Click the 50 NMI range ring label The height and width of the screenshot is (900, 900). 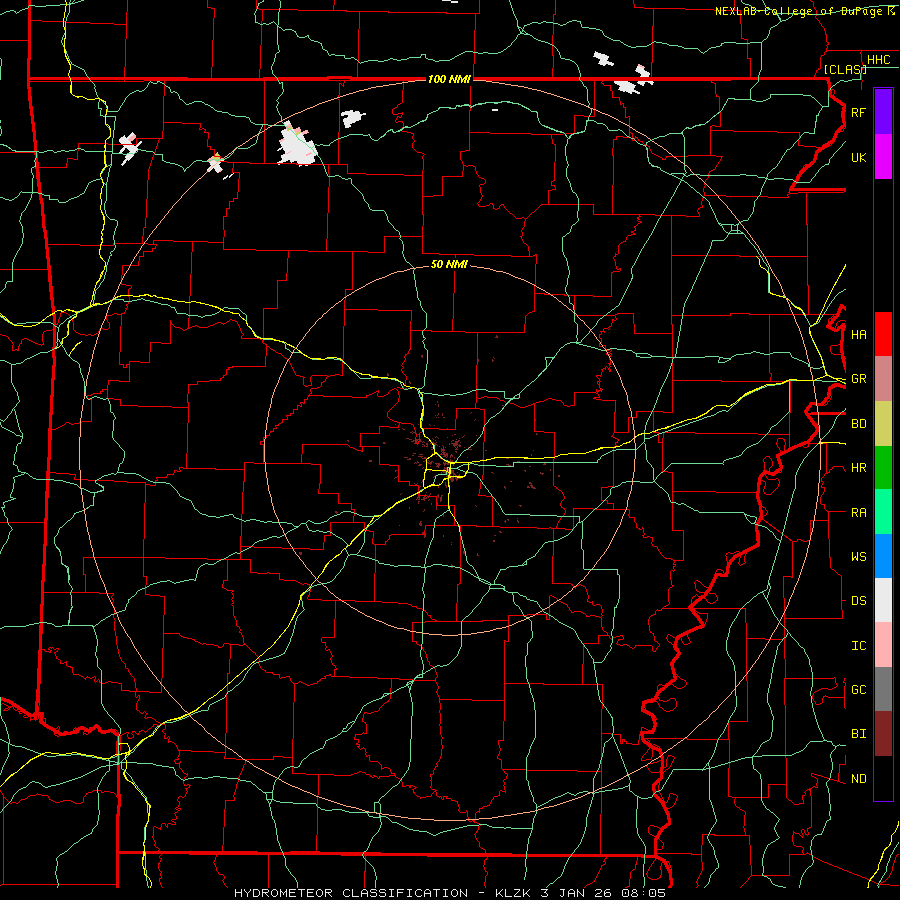(449, 264)
